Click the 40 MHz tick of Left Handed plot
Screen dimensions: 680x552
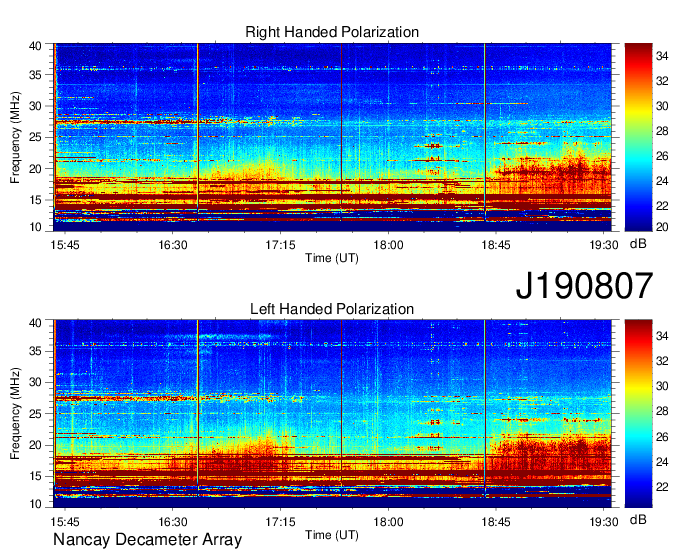(x=35, y=323)
